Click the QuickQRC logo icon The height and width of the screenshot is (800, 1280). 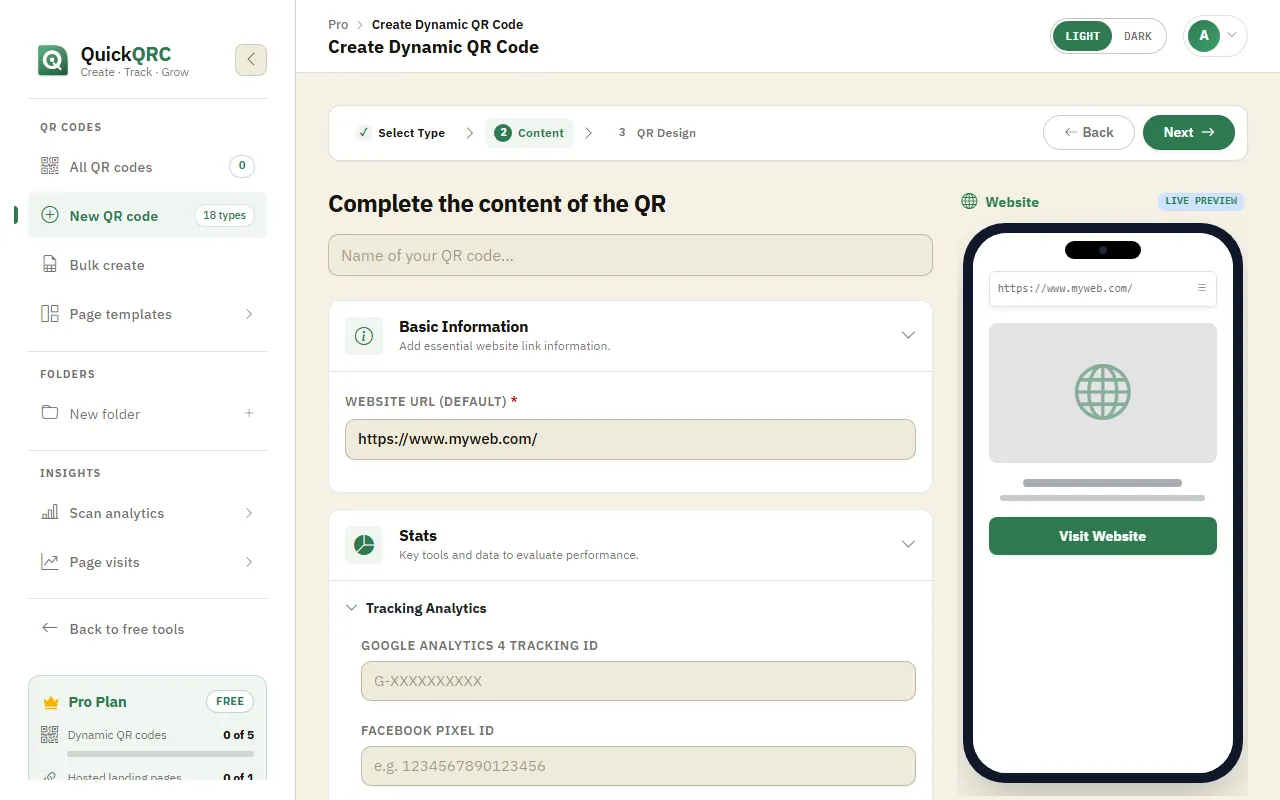[53, 60]
